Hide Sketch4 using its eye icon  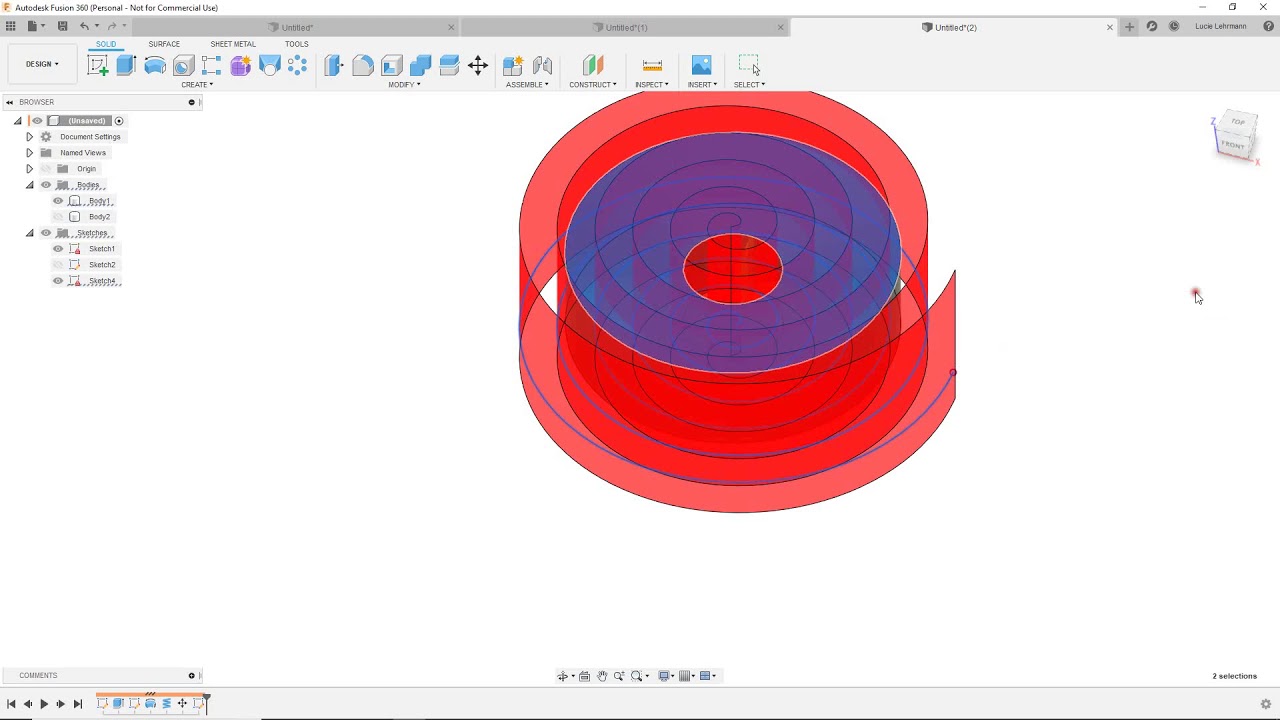[58, 281]
